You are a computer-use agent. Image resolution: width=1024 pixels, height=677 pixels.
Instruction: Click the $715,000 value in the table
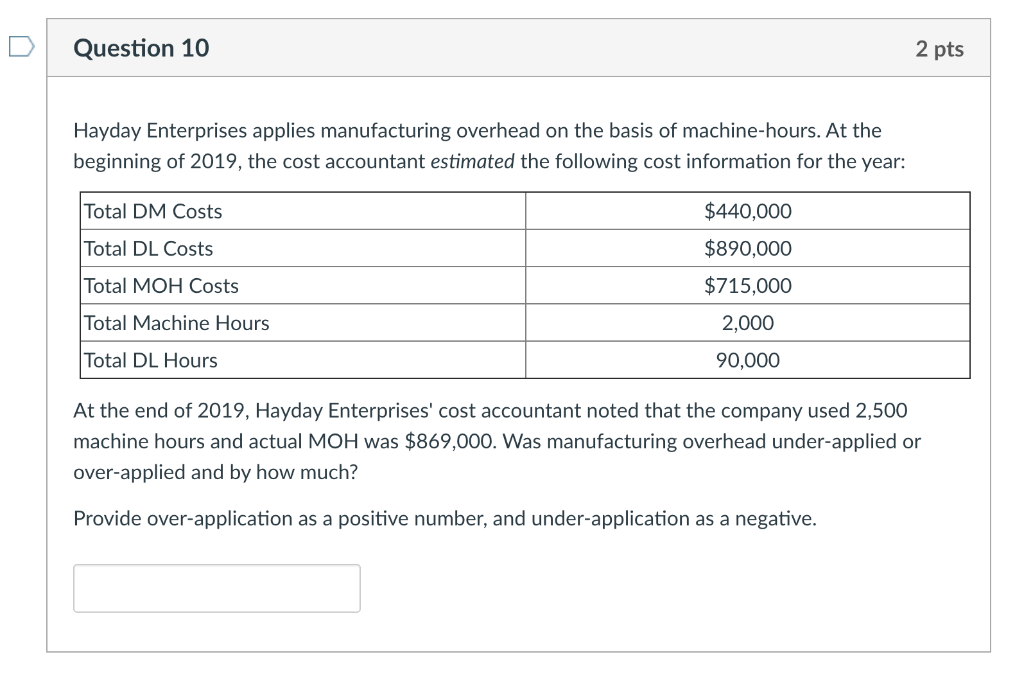748,285
